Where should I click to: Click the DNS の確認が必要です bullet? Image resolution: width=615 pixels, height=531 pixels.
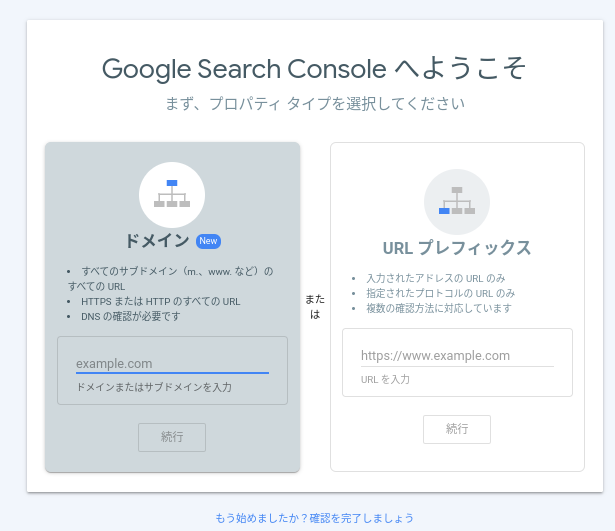pos(131,316)
